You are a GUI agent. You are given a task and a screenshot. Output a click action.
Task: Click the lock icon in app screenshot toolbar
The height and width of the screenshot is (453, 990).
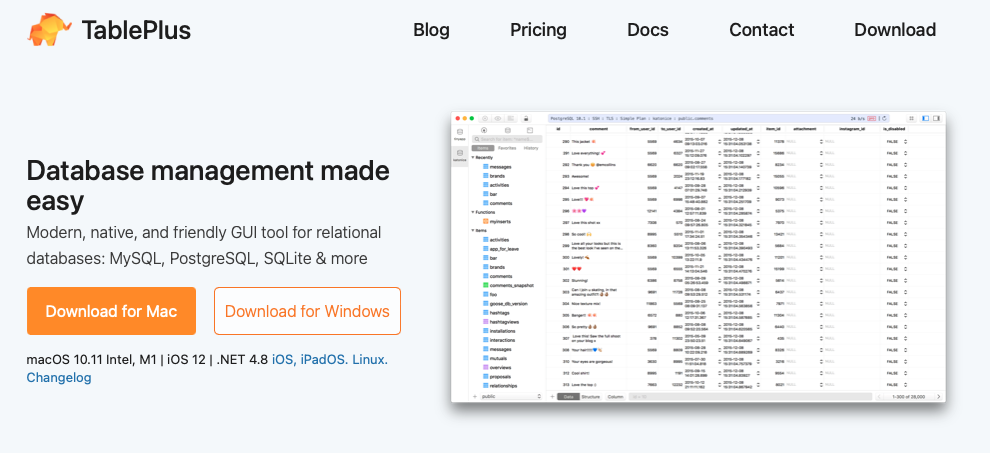pyautogui.click(x=526, y=118)
